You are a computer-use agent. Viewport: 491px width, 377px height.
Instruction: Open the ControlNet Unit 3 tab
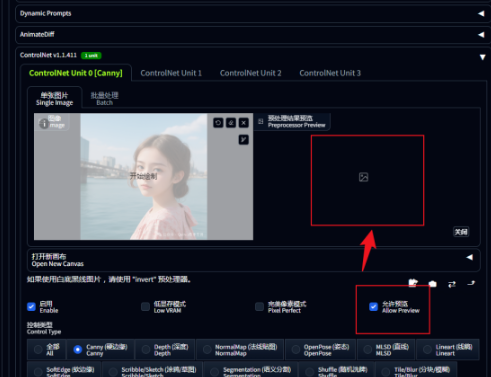coord(330,73)
